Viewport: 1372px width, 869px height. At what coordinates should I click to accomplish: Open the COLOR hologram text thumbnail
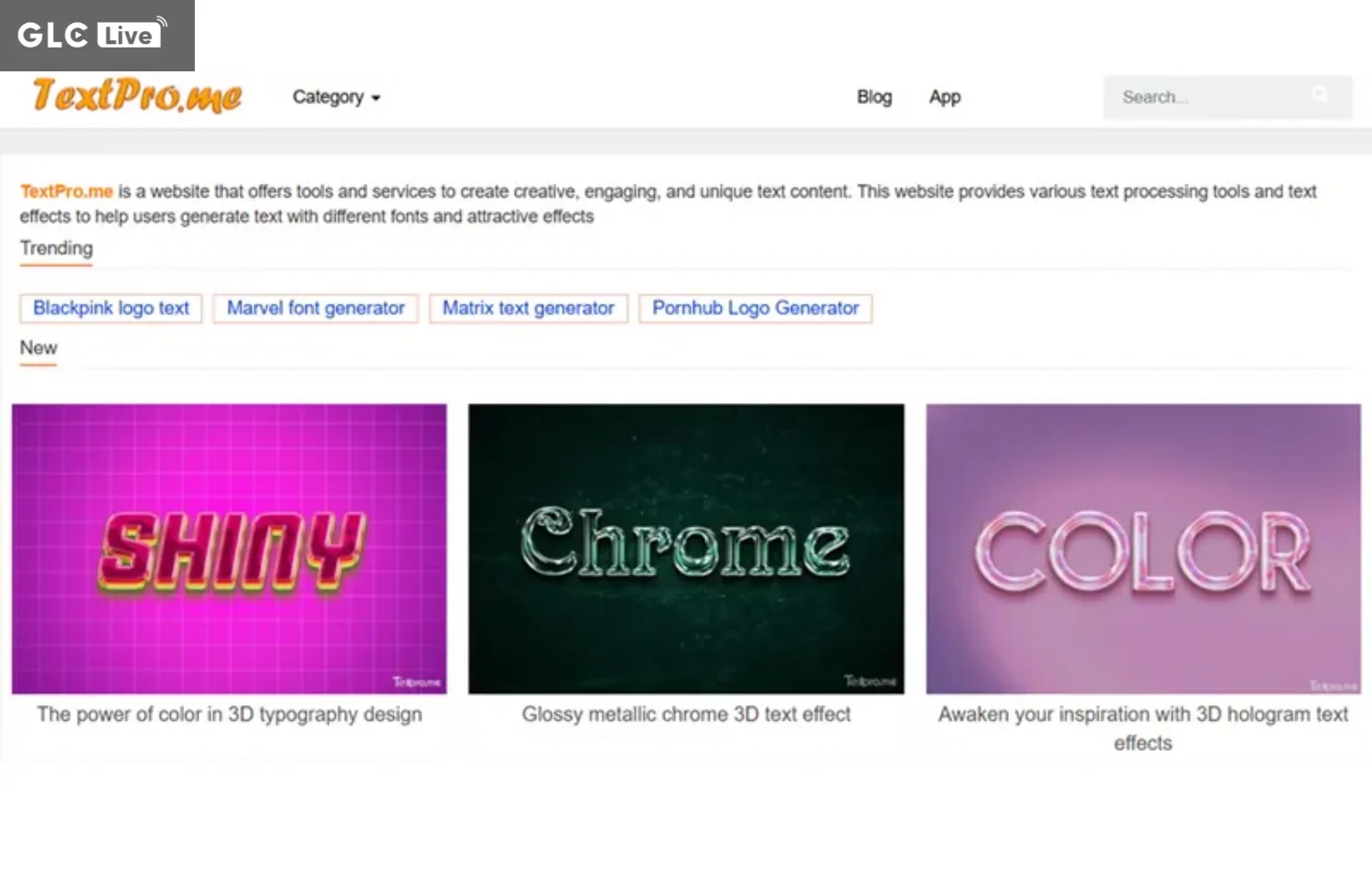[x=1143, y=549]
